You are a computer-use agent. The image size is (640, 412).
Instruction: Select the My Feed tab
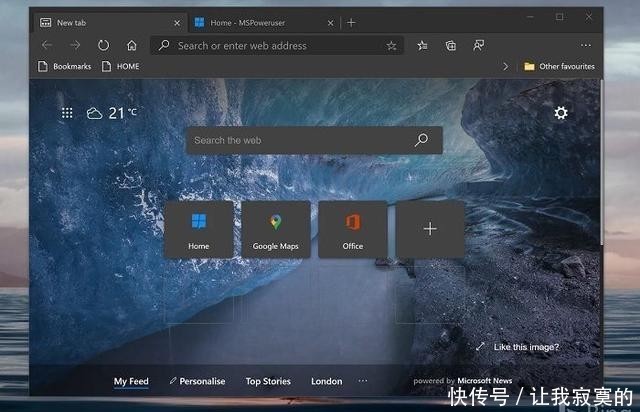131,381
